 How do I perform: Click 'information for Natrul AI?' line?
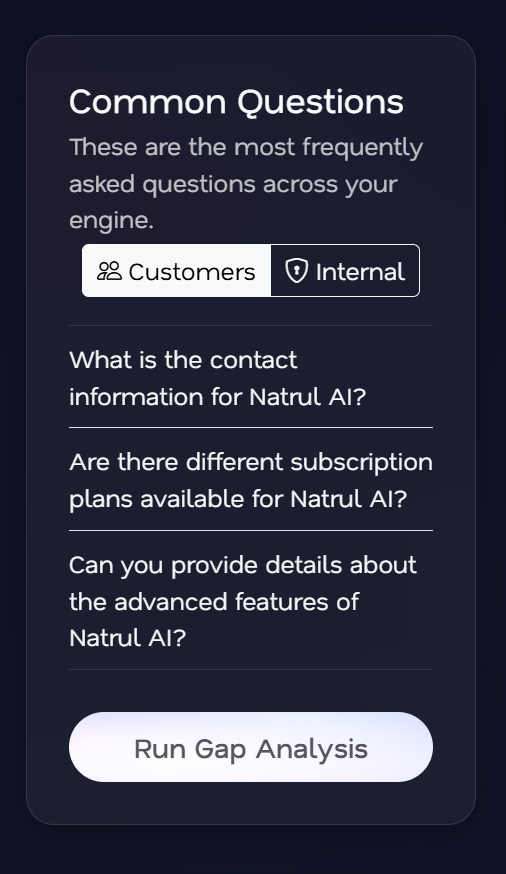pos(217,397)
